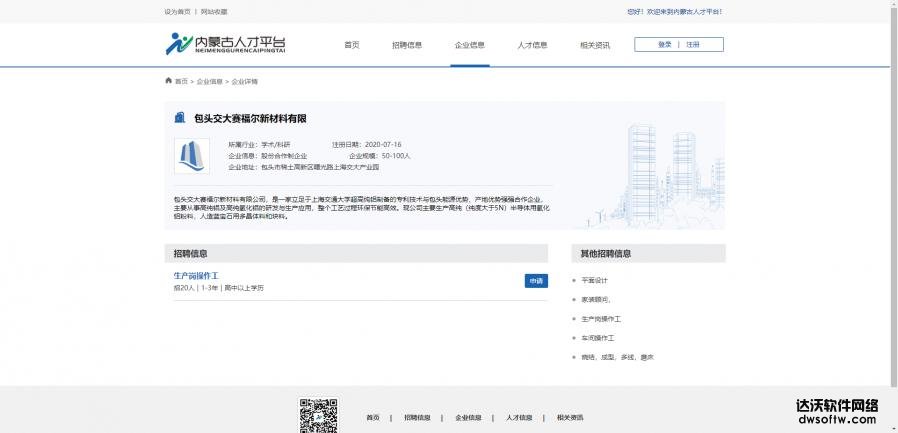Go to 首页 via breadcrumb
Screen dimensions: 898x433
(x=181, y=81)
